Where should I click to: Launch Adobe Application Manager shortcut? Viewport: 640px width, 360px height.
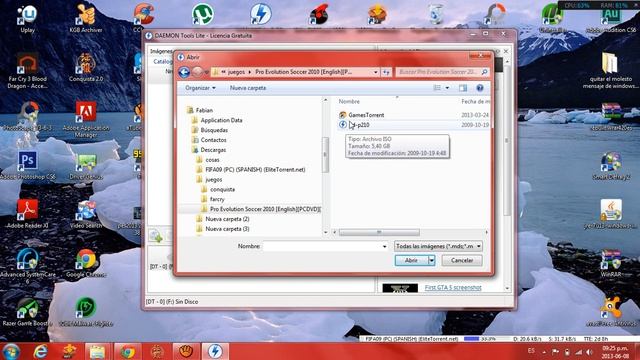coord(86,120)
